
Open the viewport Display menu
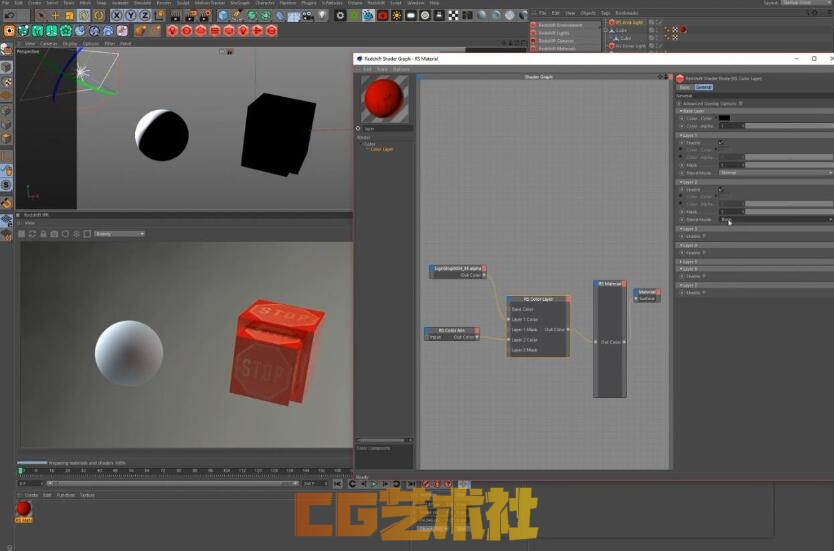tap(70, 44)
